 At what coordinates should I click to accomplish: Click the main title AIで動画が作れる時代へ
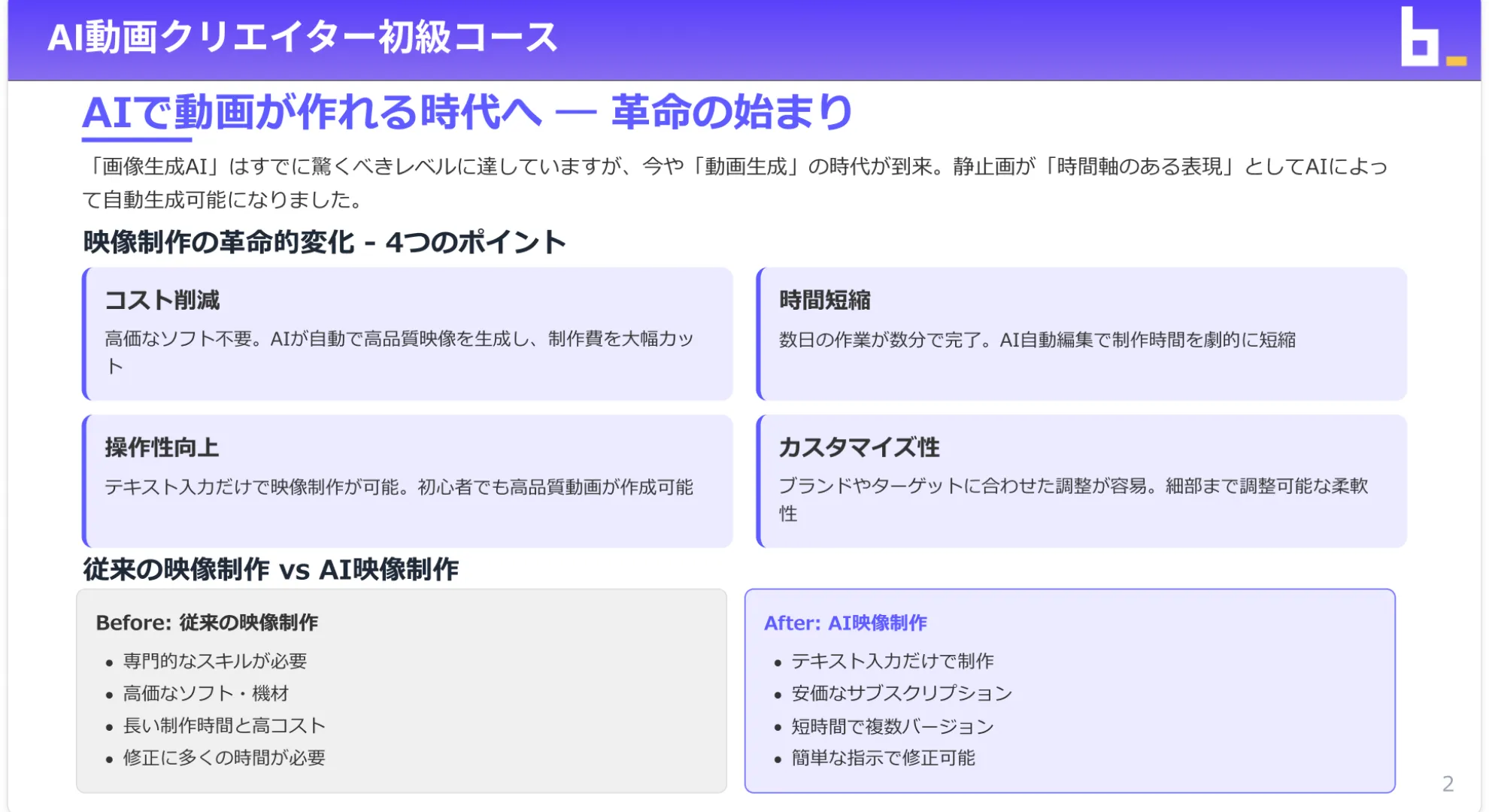pyautogui.click(x=472, y=112)
